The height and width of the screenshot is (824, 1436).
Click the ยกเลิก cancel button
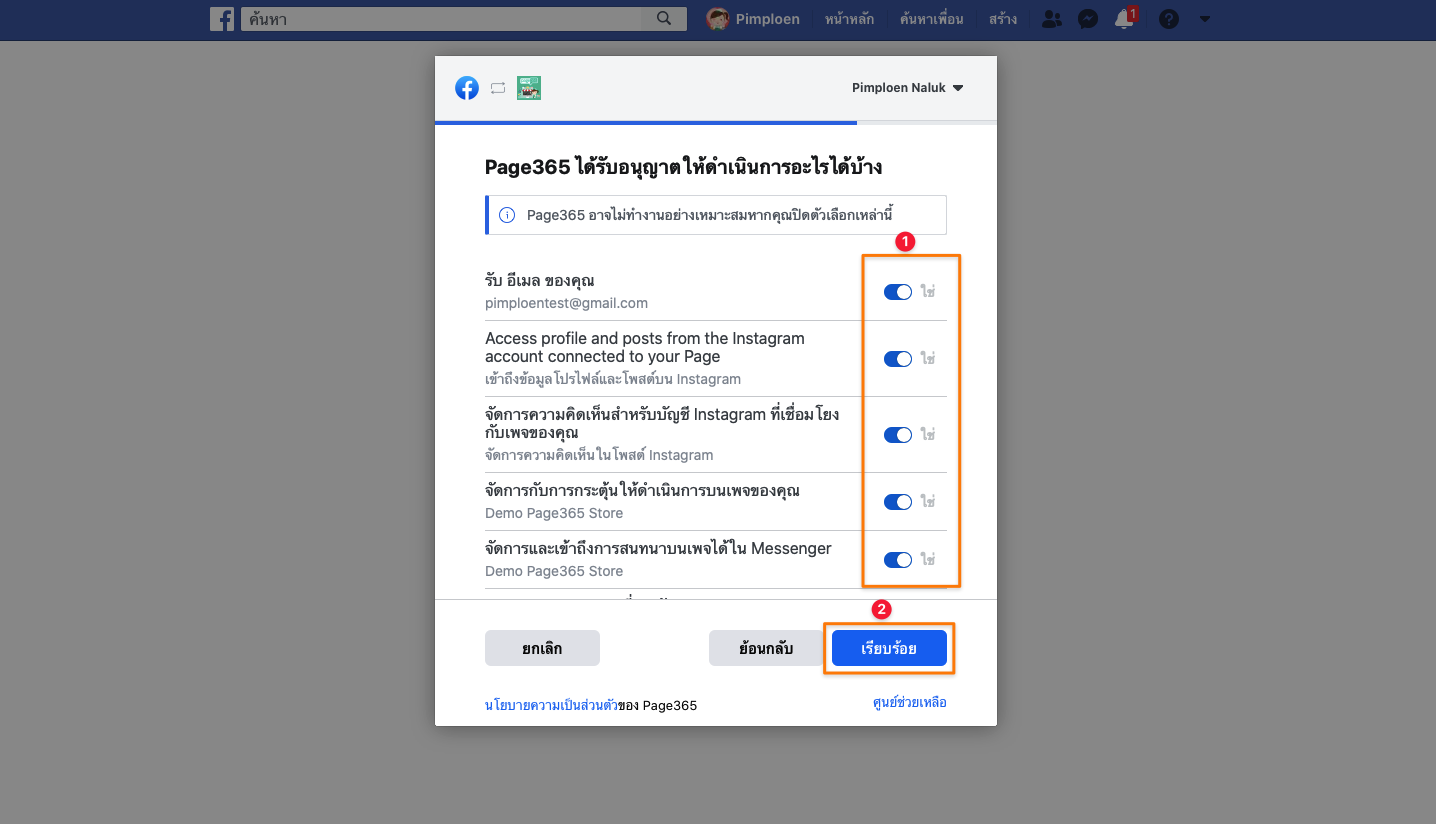542,648
